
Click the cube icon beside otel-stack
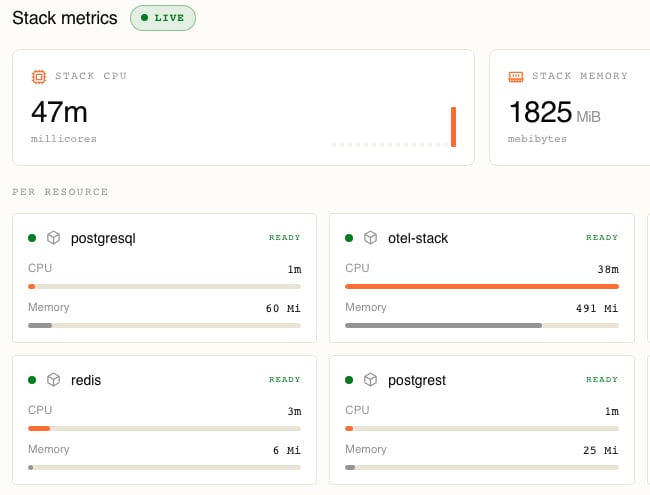tap(371, 238)
